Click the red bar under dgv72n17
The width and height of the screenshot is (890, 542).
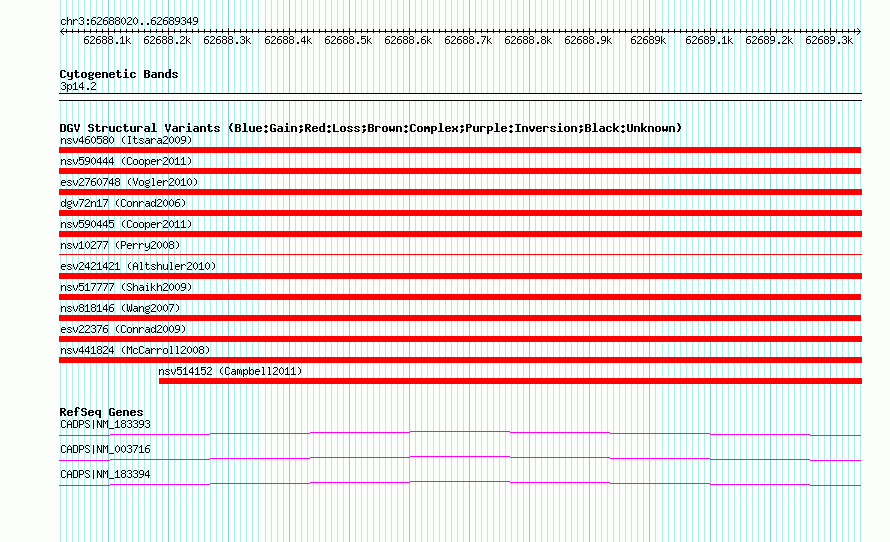point(460,213)
